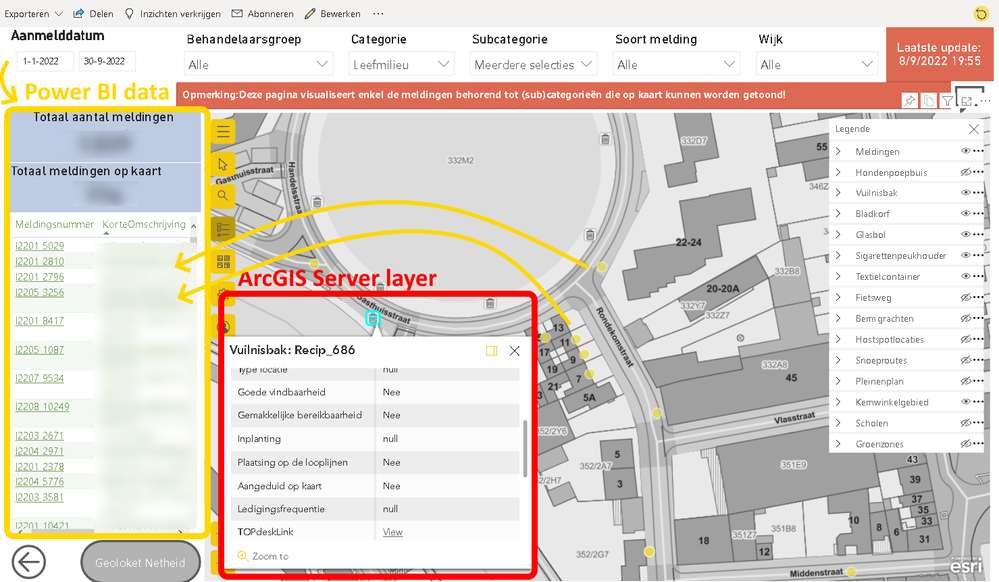Viewport: 999px width, 582px height.
Task: Open more options for Scholen layer
Action: coord(979,423)
